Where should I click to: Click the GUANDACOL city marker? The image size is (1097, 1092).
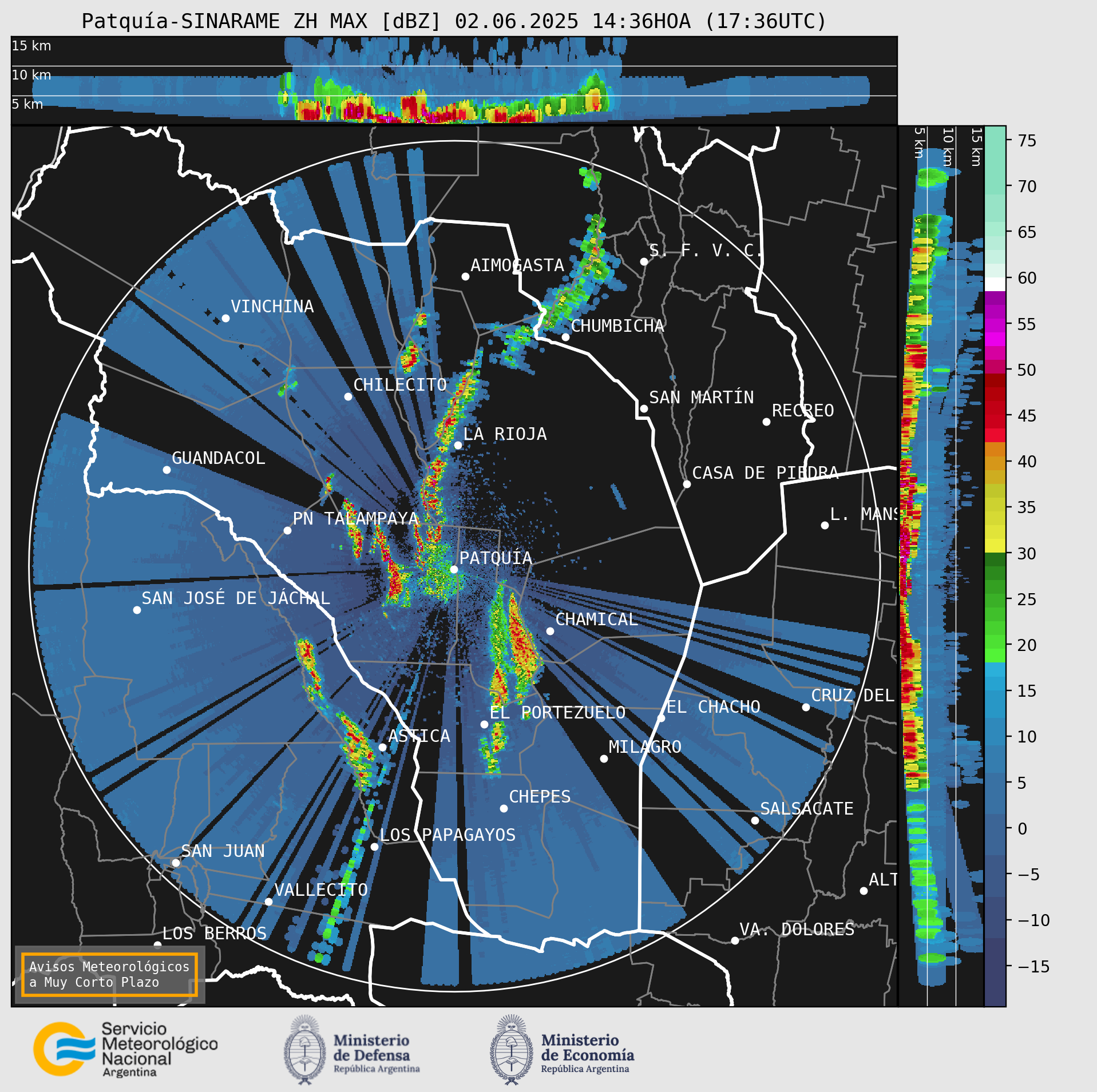click(x=167, y=470)
